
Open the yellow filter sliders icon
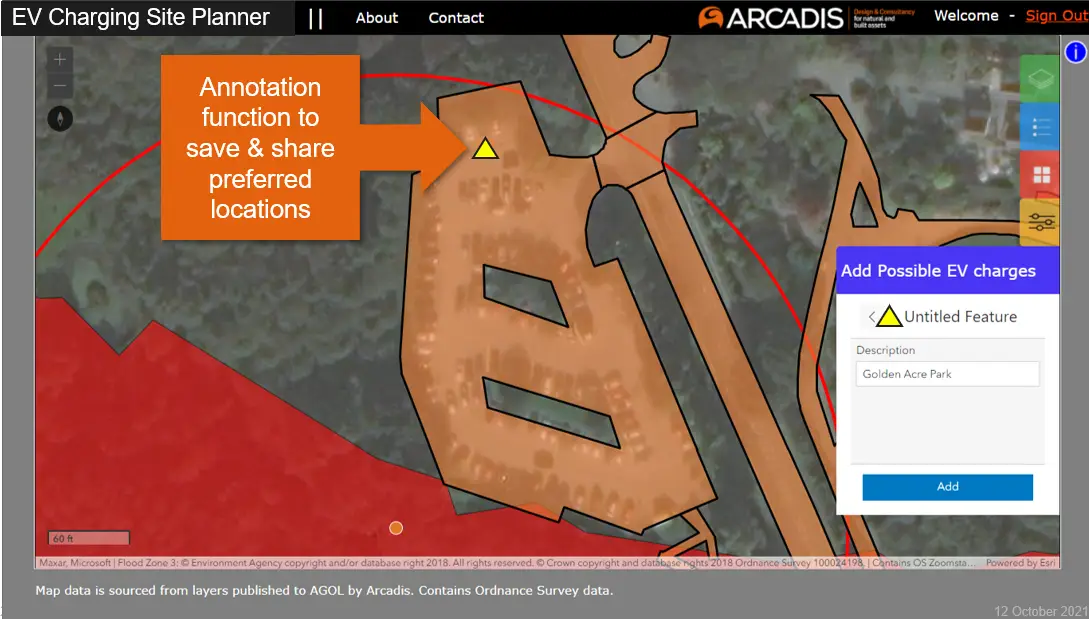tap(1040, 222)
